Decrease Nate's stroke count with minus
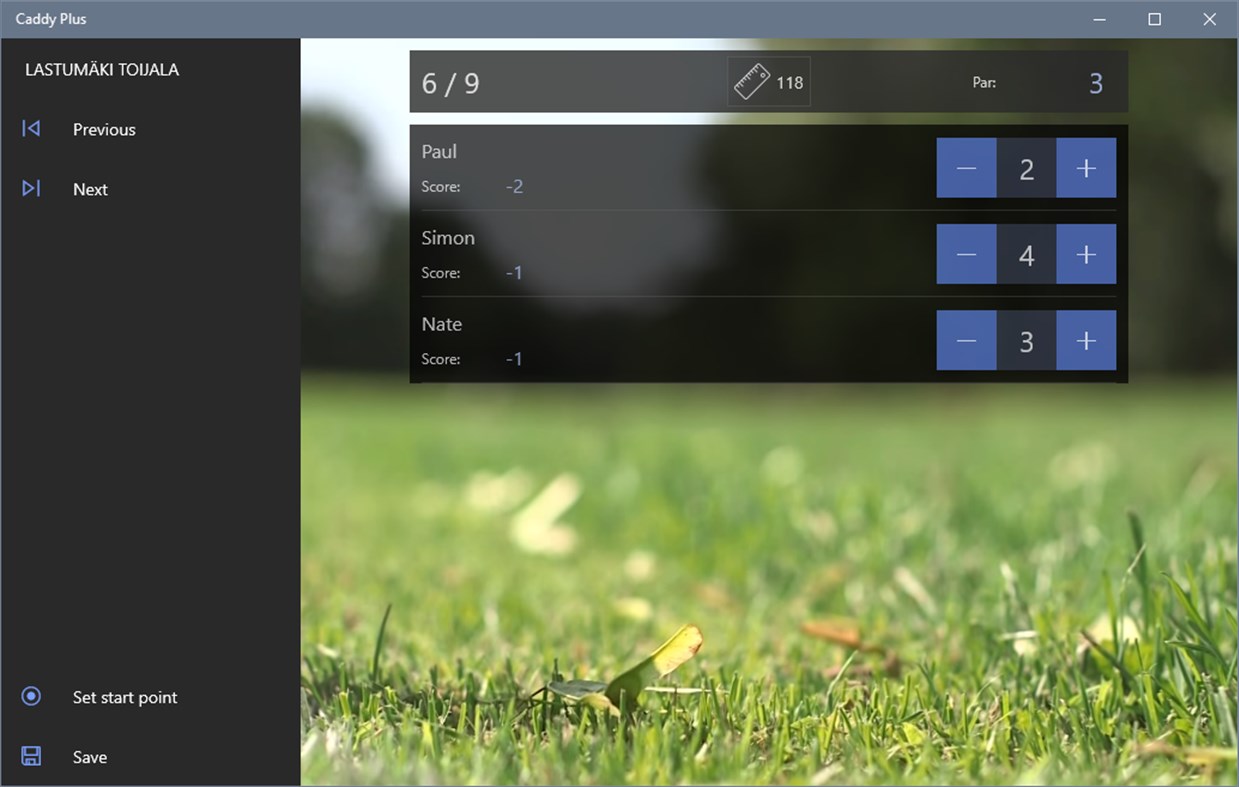 pyautogui.click(x=966, y=340)
